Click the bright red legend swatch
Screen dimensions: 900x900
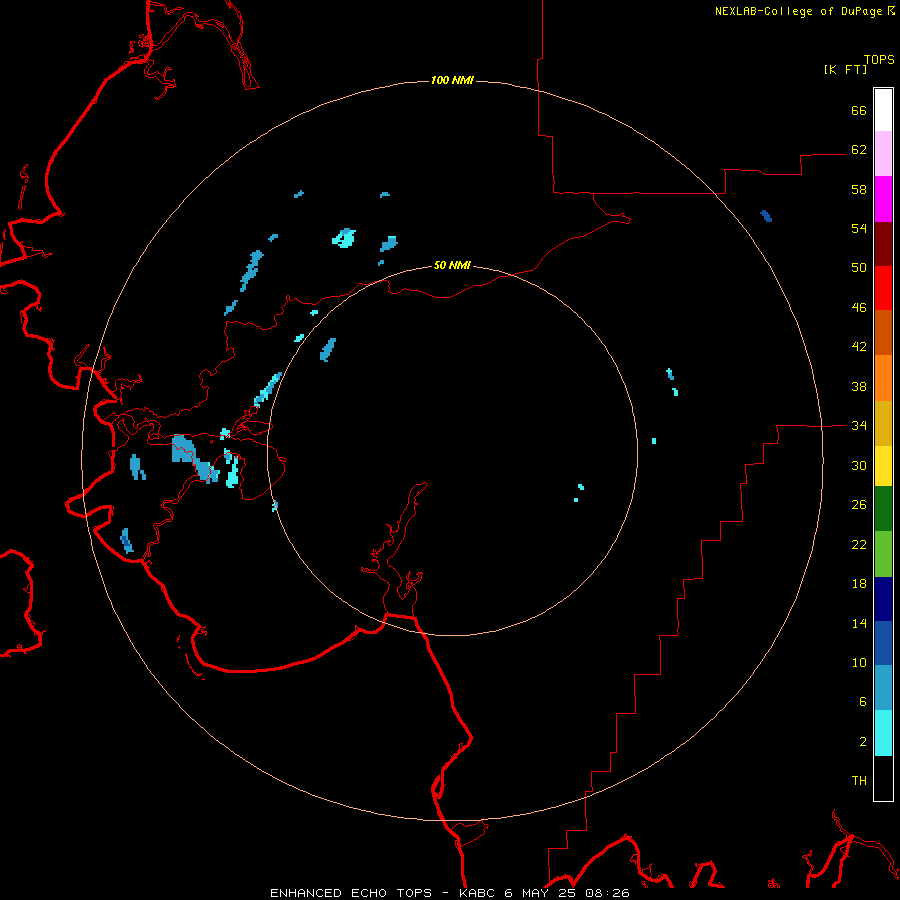click(883, 288)
